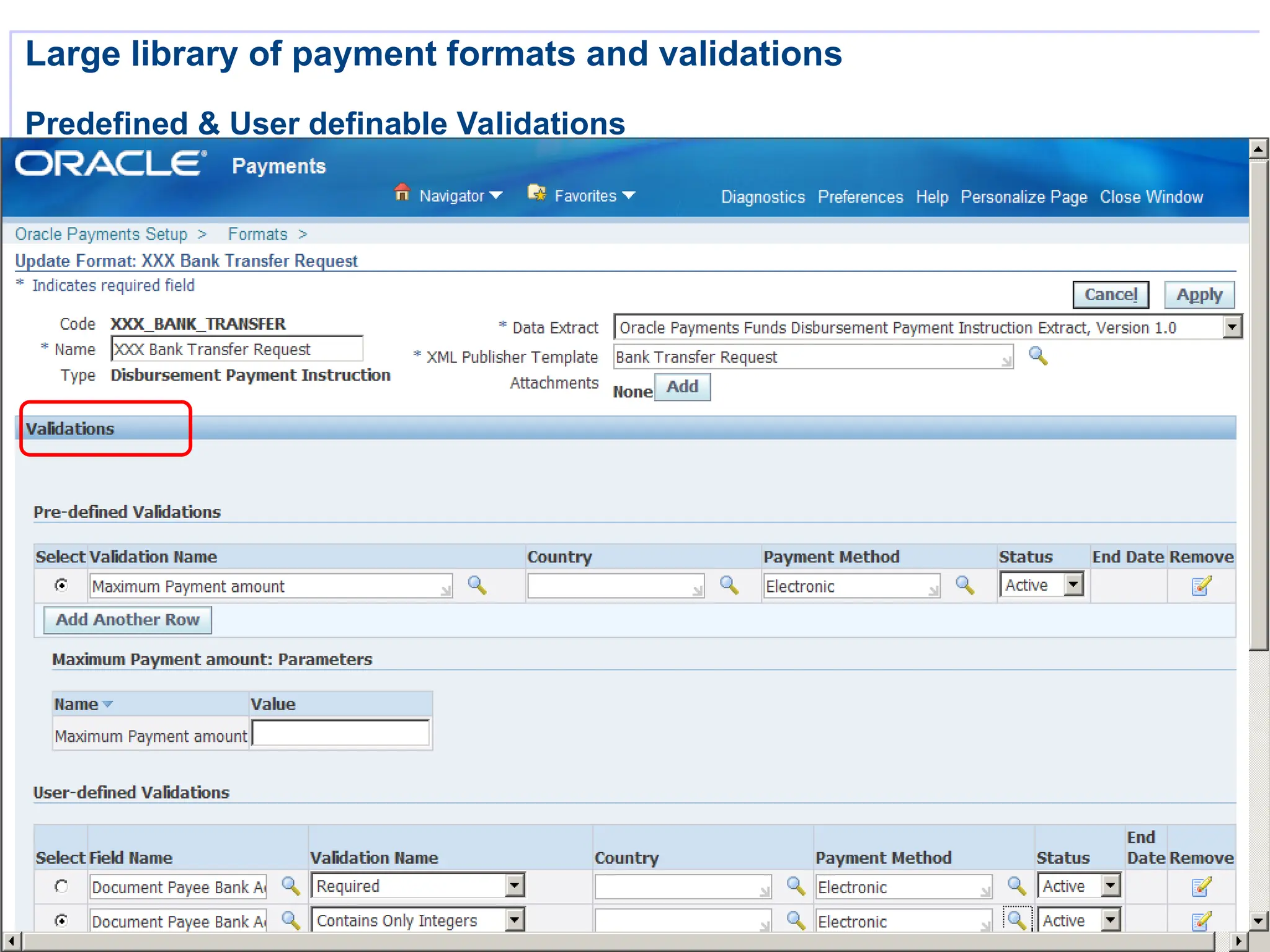Remove the Contains Only Integers validation row
Image resolution: width=1270 pixels, height=952 pixels.
(x=1201, y=921)
